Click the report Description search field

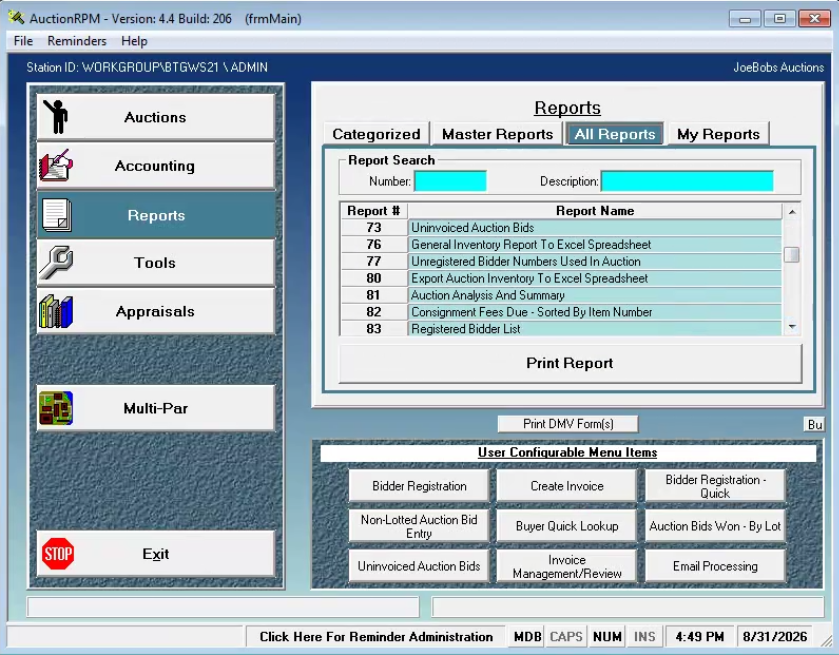coord(687,181)
